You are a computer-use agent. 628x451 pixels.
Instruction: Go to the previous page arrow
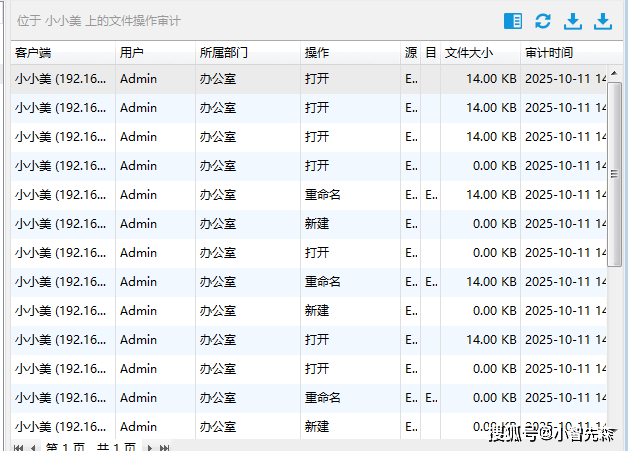tap(33, 447)
